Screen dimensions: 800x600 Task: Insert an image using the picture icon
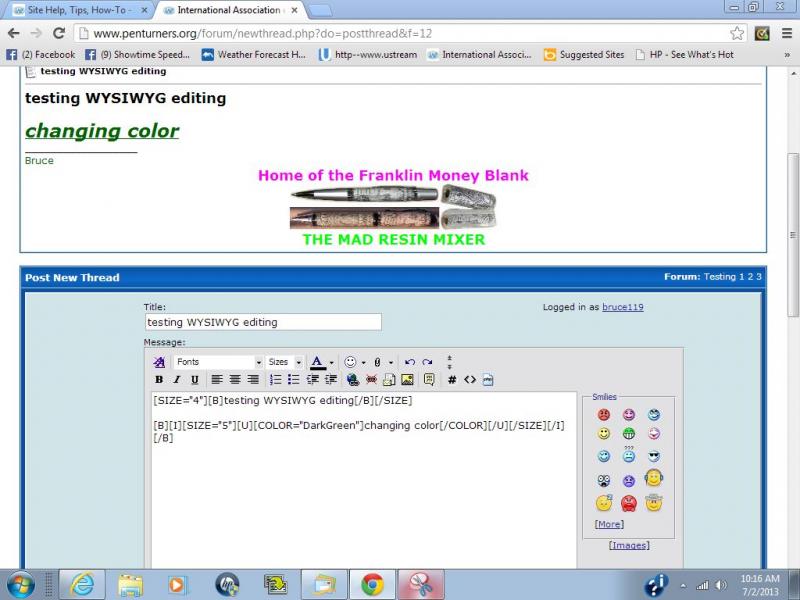coord(407,380)
